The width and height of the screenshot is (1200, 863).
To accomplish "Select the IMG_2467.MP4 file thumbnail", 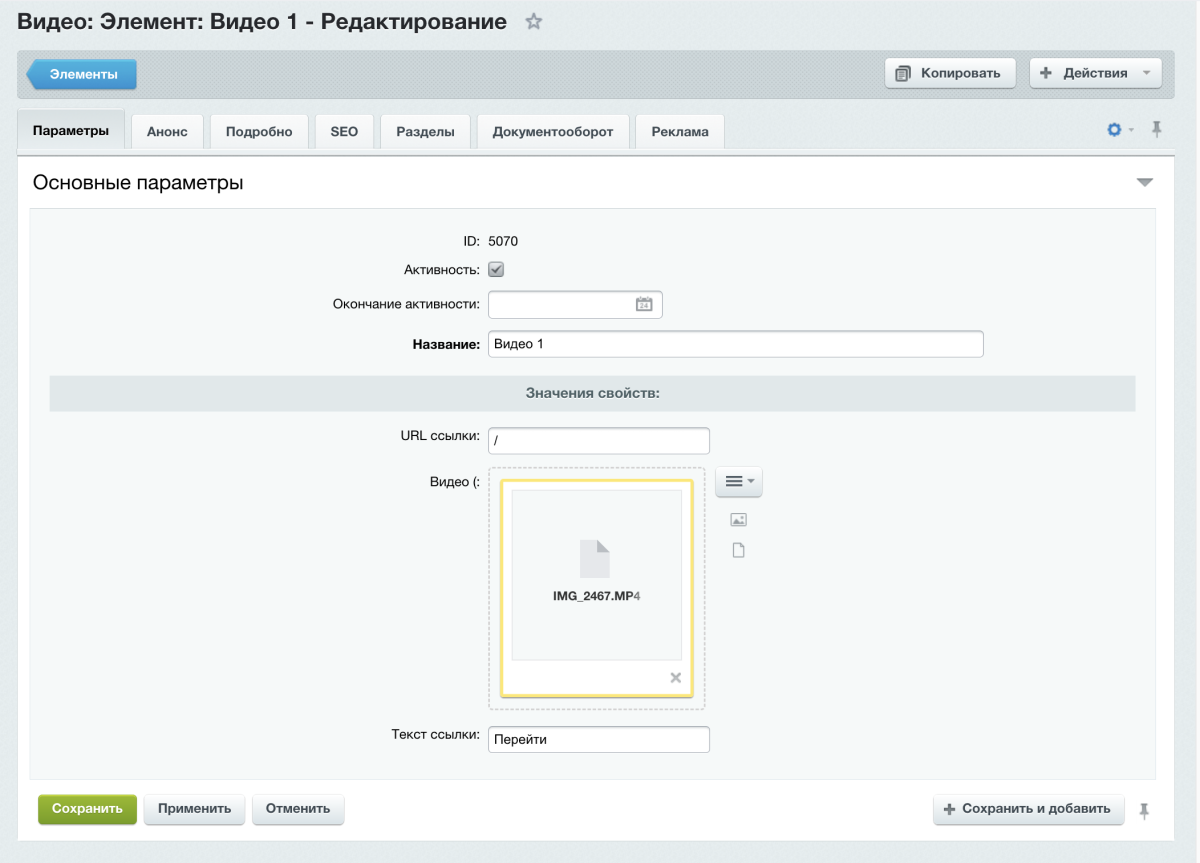I will 596,574.
